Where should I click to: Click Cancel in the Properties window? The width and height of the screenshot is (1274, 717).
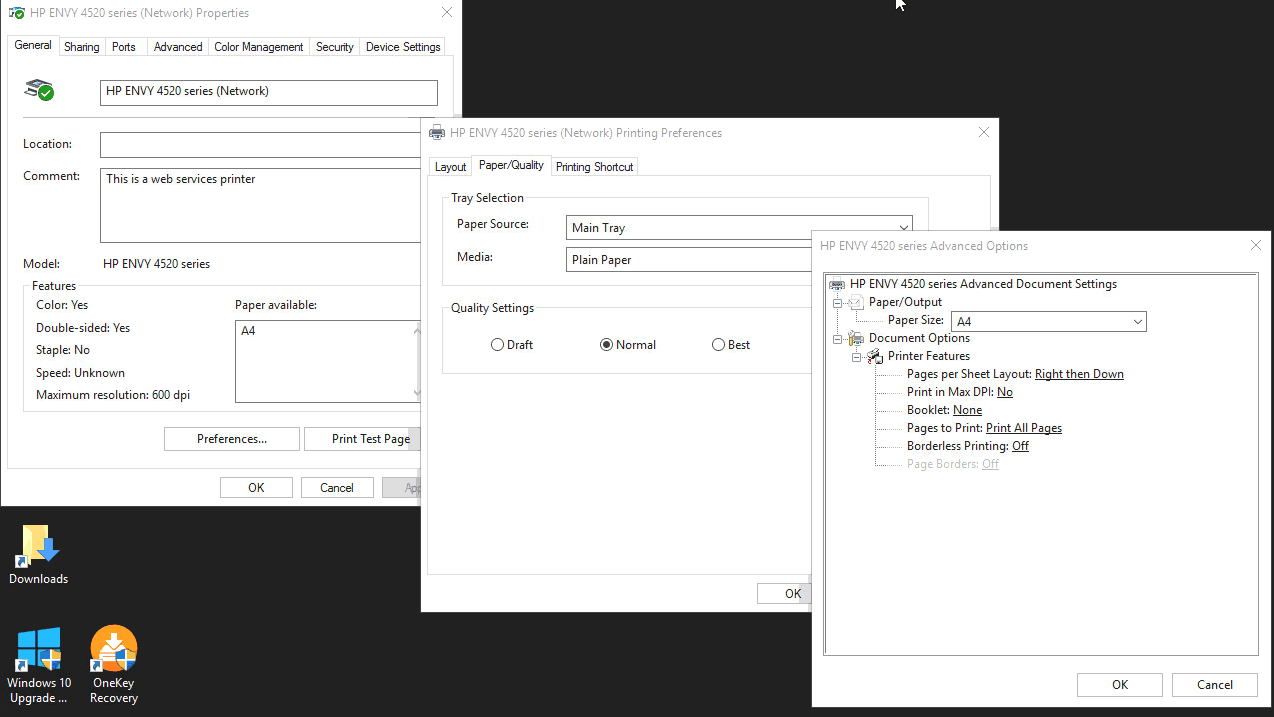[x=337, y=488]
